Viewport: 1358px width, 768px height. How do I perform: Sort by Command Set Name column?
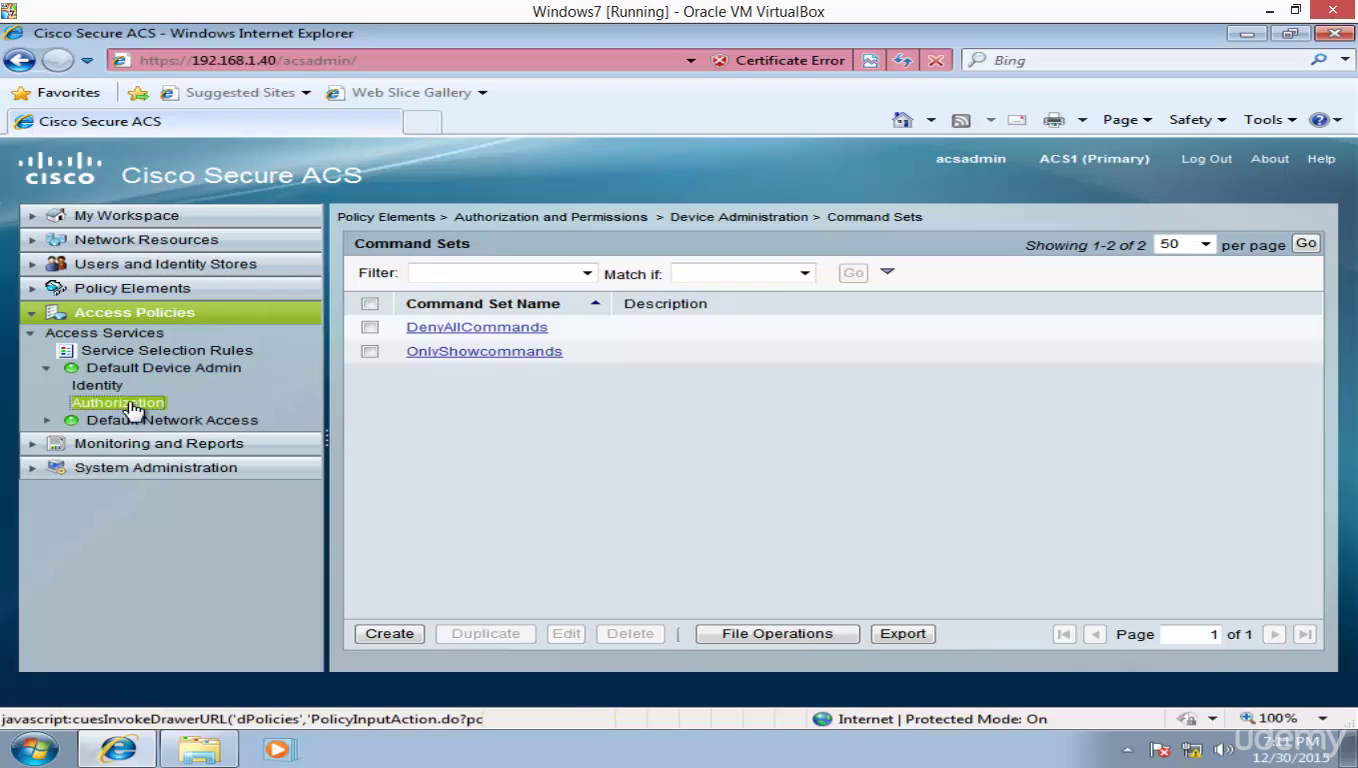click(483, 304)
